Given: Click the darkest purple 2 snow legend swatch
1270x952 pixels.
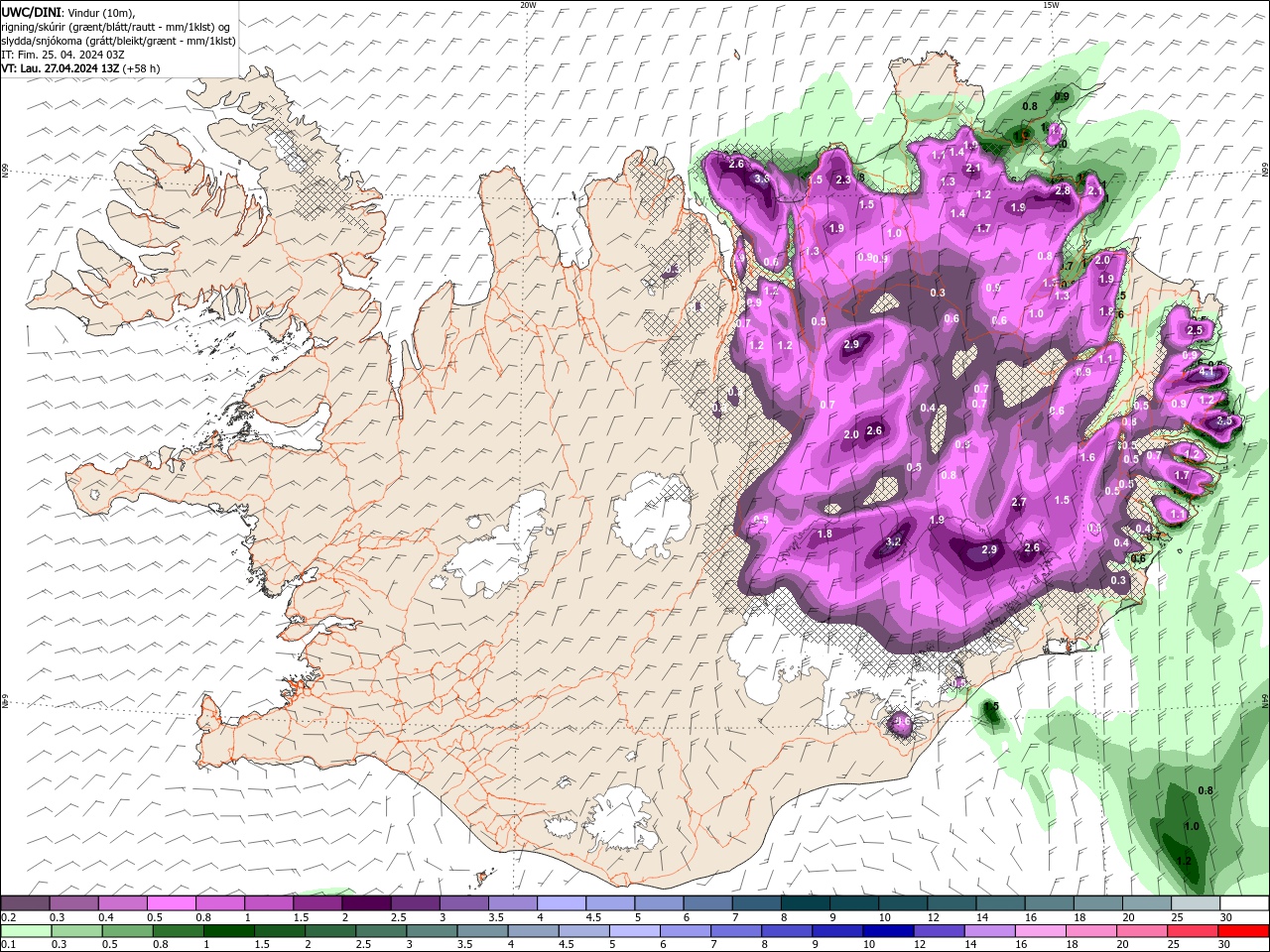Looking at the screenshot, I should coord(366,903).
